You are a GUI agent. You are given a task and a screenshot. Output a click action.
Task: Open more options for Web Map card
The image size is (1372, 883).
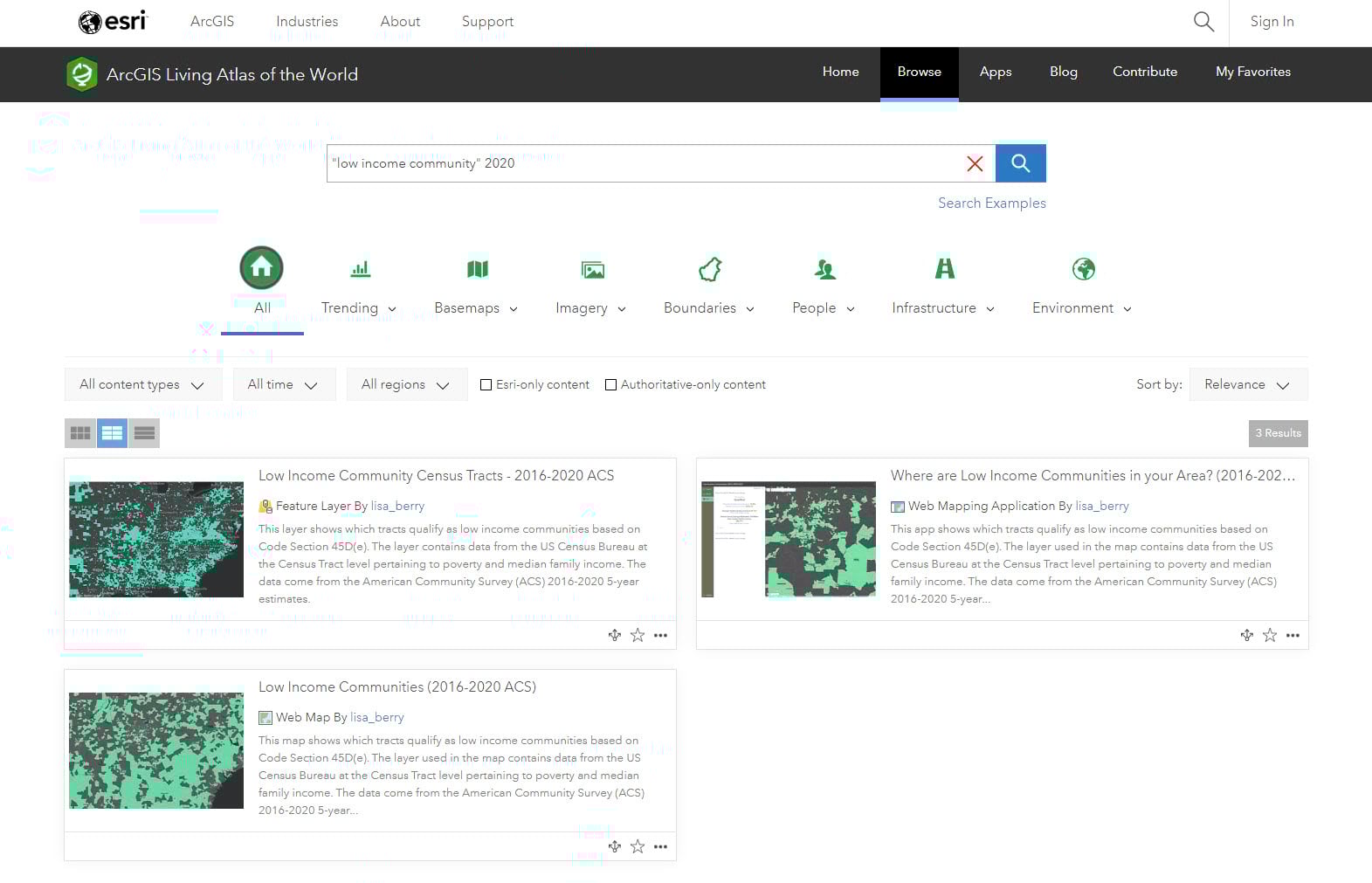(660, 846)
